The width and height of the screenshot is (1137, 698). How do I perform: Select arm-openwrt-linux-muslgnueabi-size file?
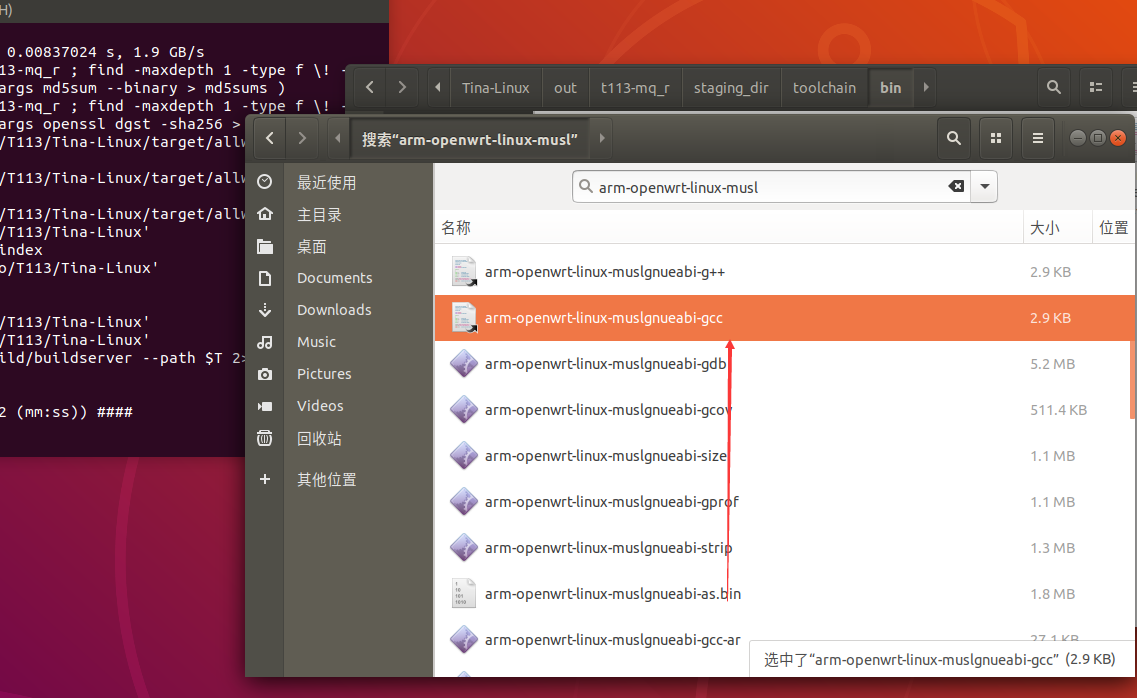click(x=785, y=456)
